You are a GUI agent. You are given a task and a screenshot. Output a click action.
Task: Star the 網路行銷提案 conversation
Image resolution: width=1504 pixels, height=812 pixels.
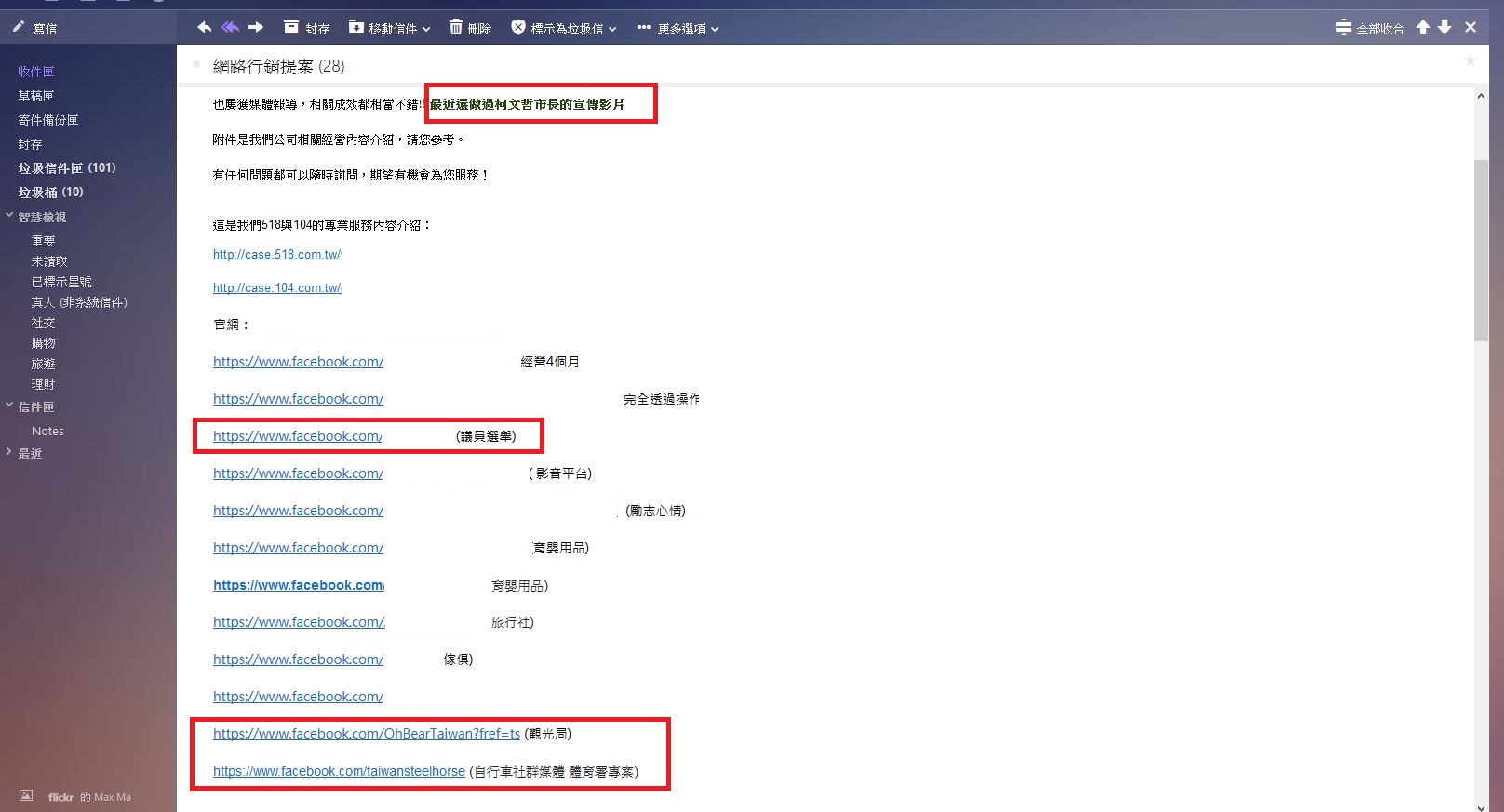(x=1470, y=60)
